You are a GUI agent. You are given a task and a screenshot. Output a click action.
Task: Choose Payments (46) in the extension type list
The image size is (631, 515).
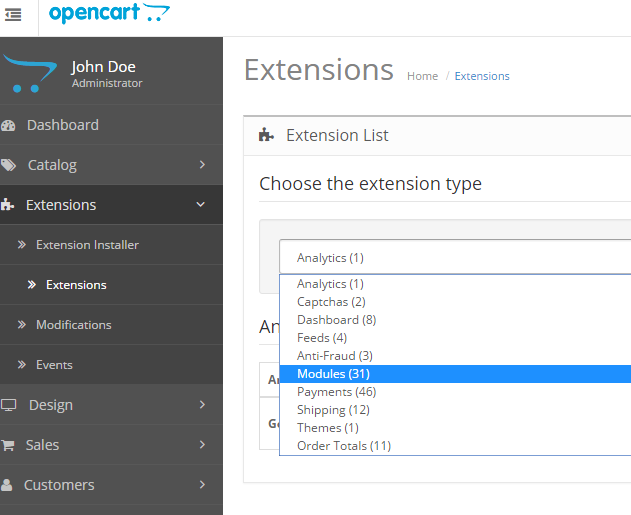pos(336,392)
